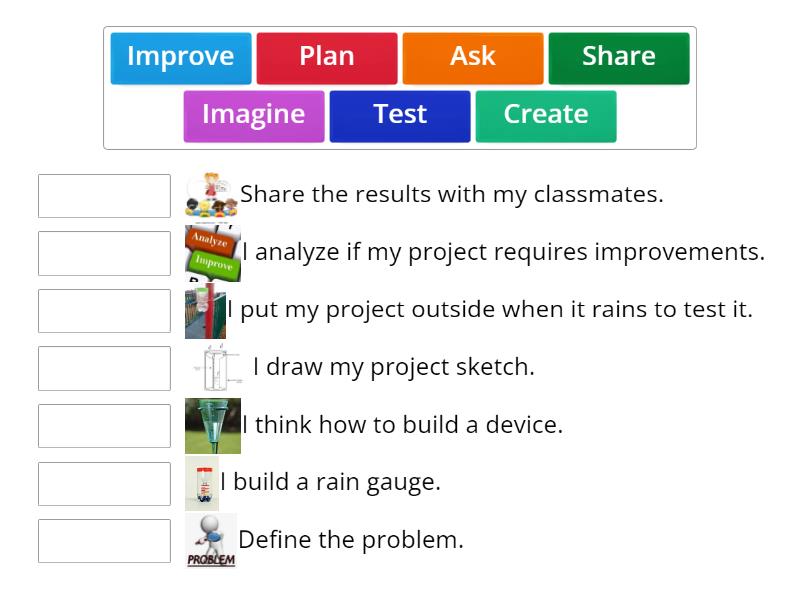Select the Create word tile
800x600 pixels.
point(546,114)
